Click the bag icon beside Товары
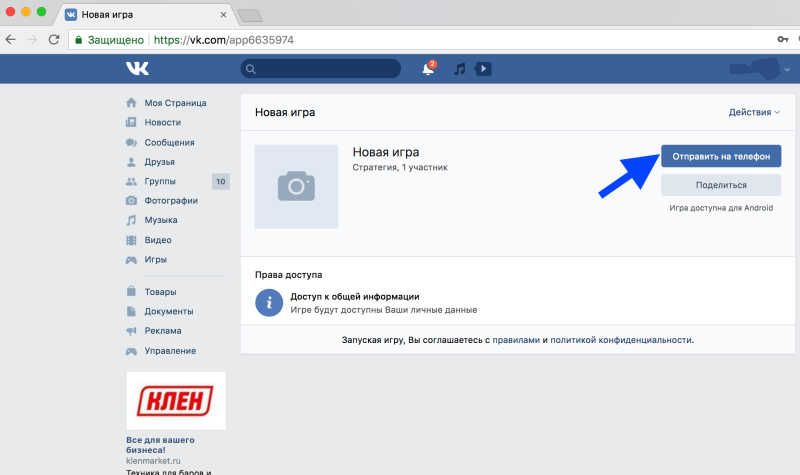 click(131, 291)
